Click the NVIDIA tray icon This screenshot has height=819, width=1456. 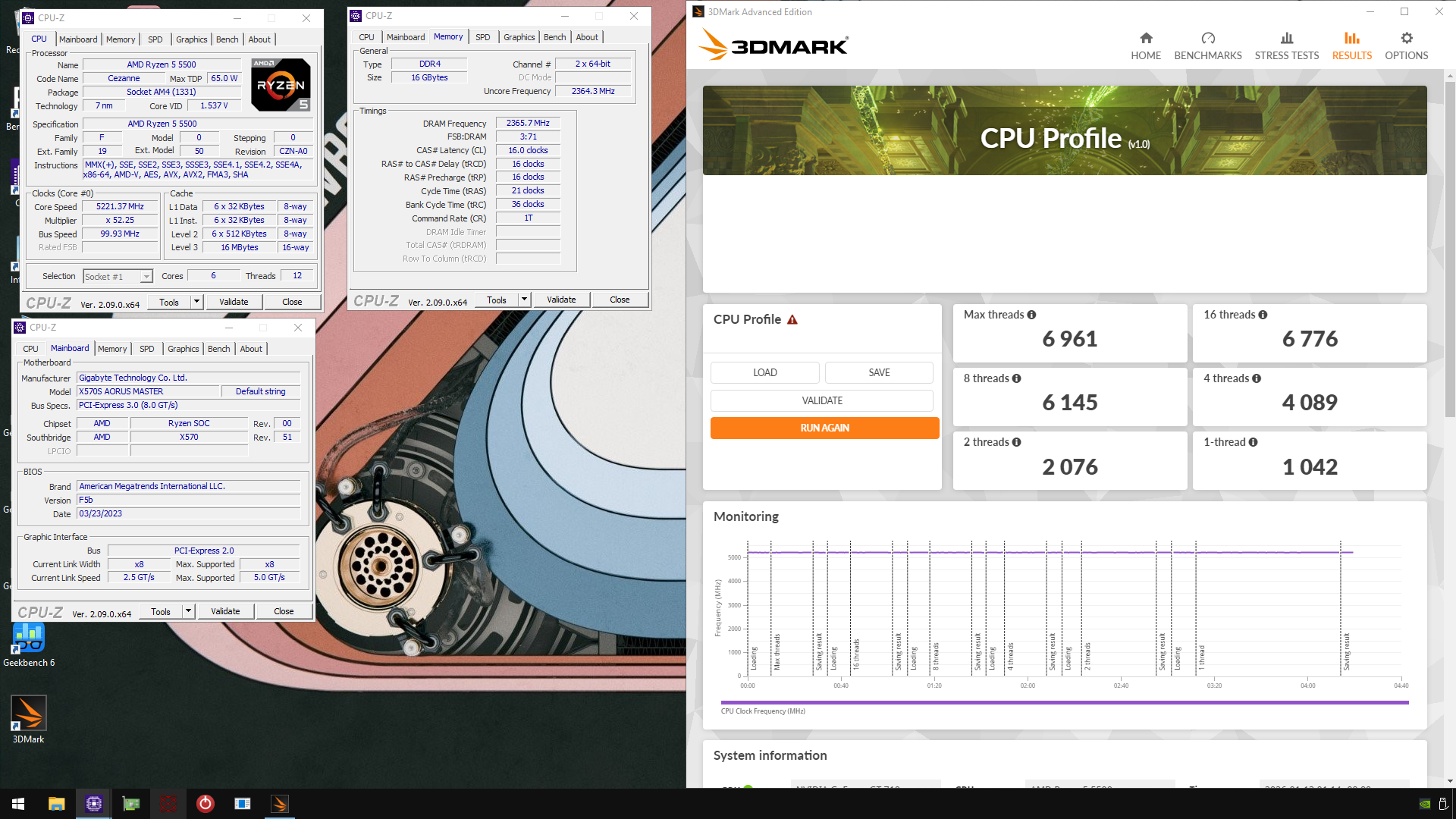pyautogui.click(x=1425, y=804)
